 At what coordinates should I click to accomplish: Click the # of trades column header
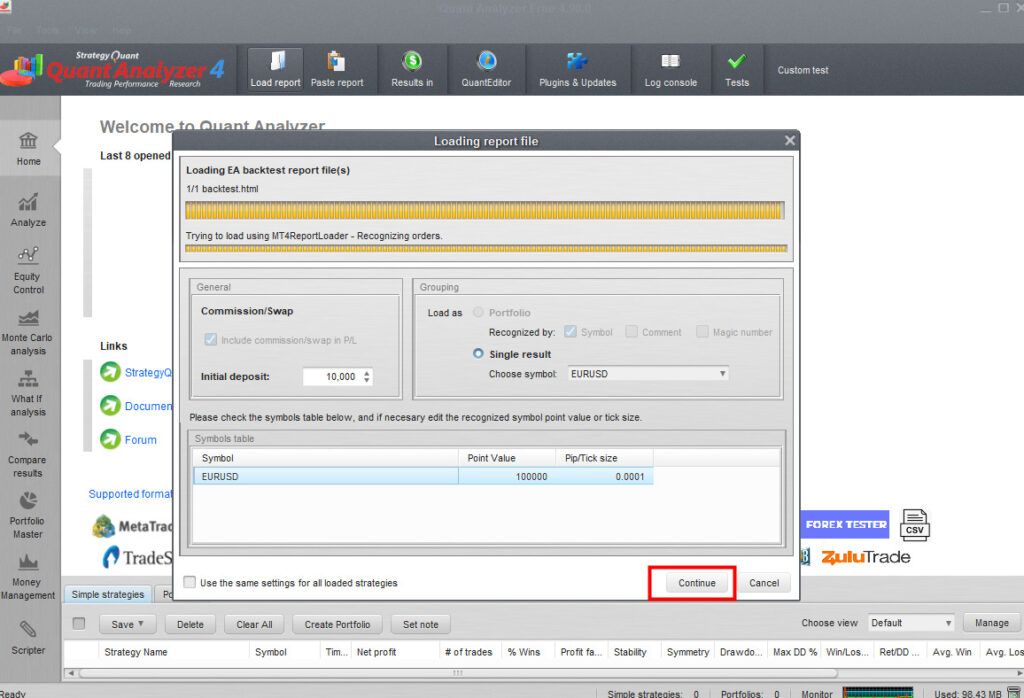point(468,652)
